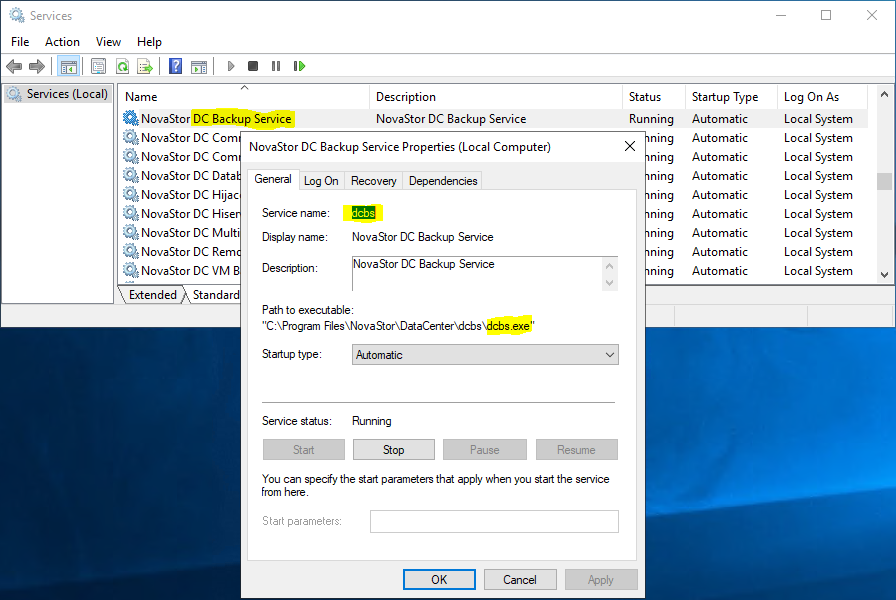Open the View menu
The height and width of the screenshot is (600, 896).
[108, 42]
